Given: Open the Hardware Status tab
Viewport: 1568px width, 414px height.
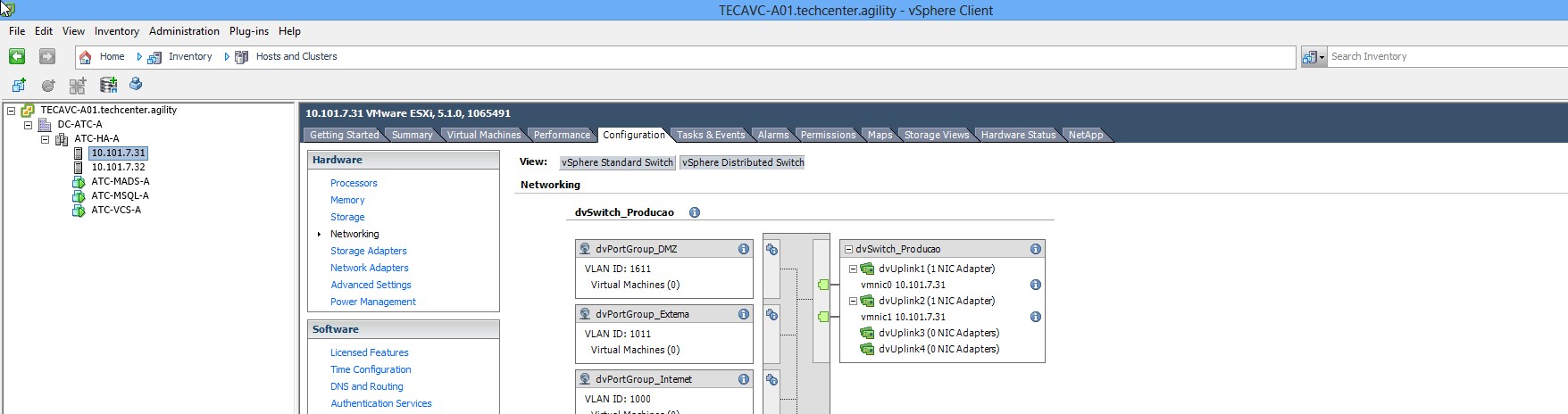Looking at the screenshot, I should 1017,135.
